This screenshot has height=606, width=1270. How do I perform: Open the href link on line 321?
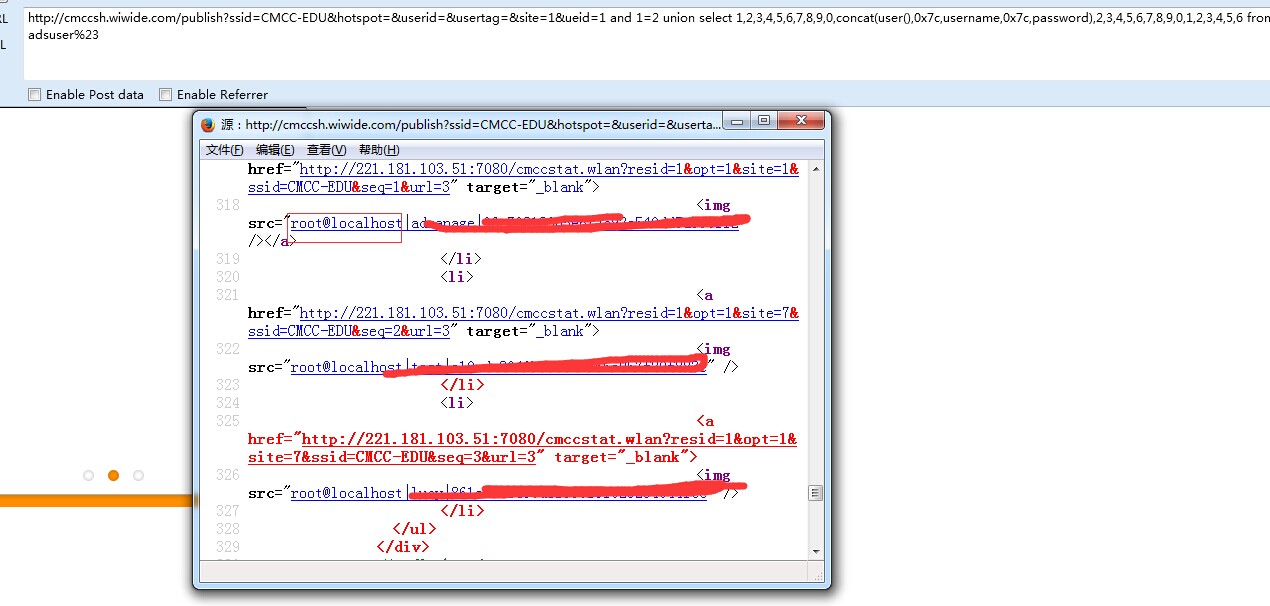(x=523, y=322)
